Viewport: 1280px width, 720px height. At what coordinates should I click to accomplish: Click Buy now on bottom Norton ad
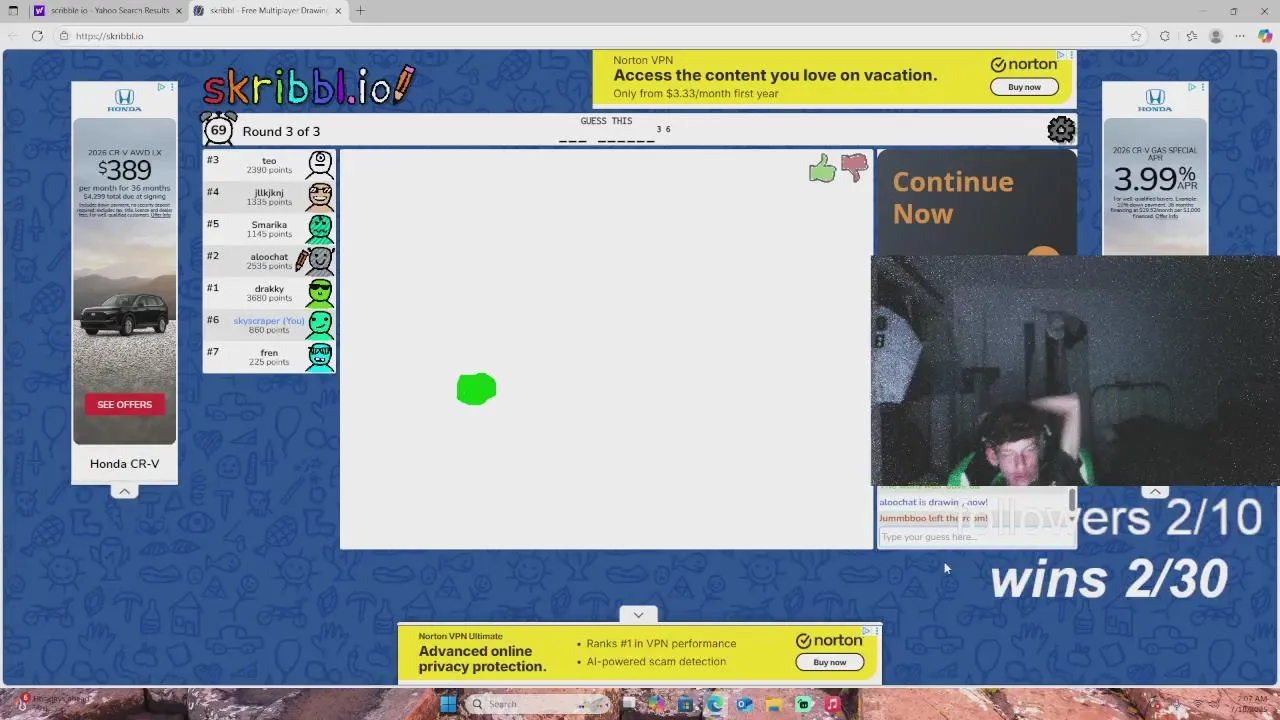click(x=829, y=662)
